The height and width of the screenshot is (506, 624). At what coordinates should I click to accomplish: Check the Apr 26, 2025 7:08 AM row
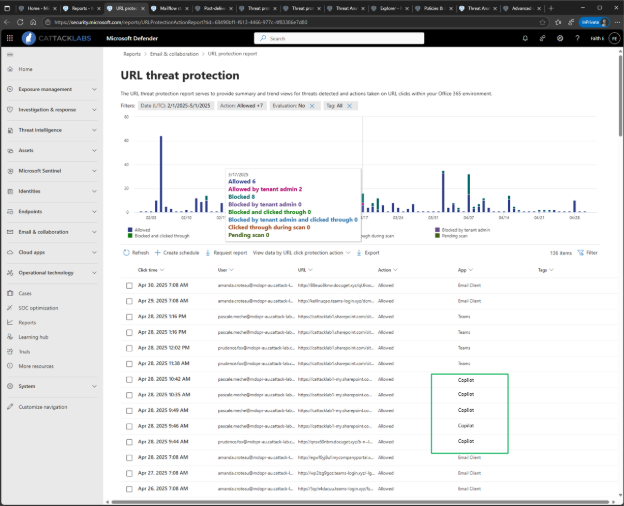coord(129,489)
